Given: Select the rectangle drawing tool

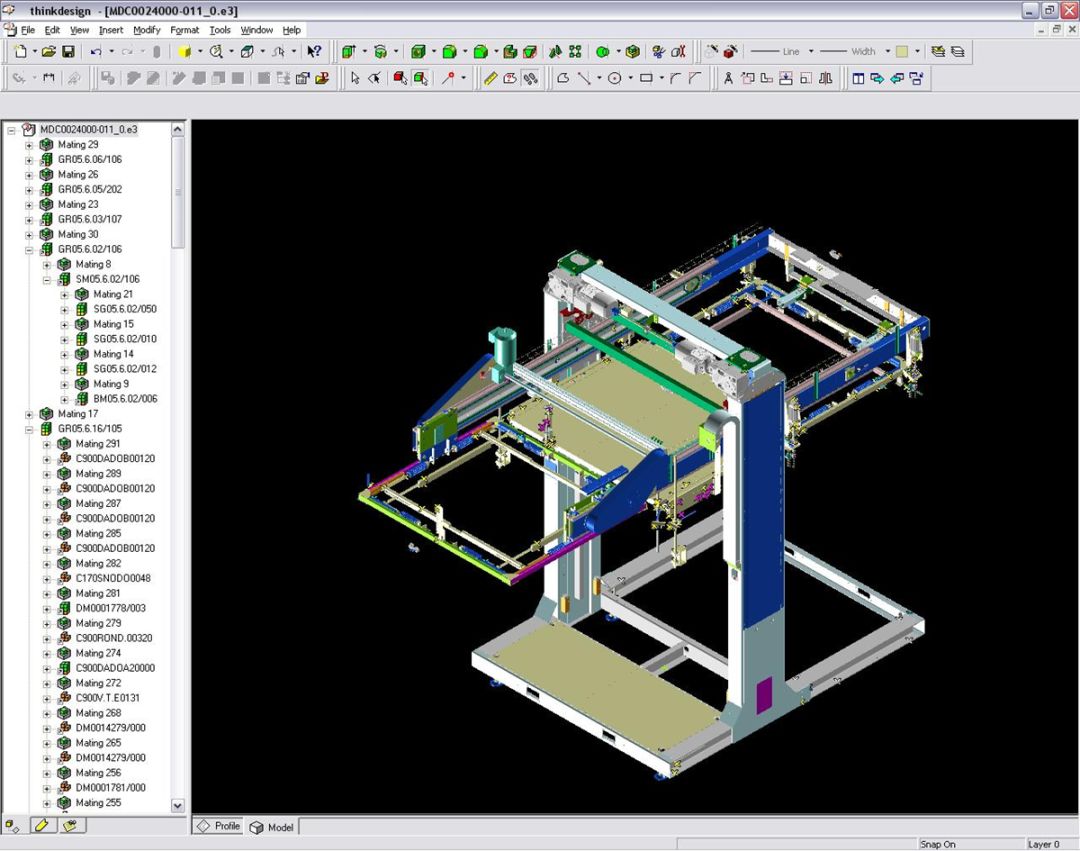Looking at the screenshot, I should 646,78.
